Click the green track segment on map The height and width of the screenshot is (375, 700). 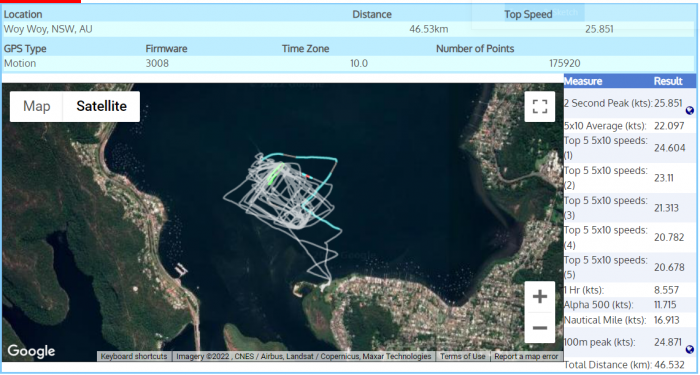tap(275, 174)
